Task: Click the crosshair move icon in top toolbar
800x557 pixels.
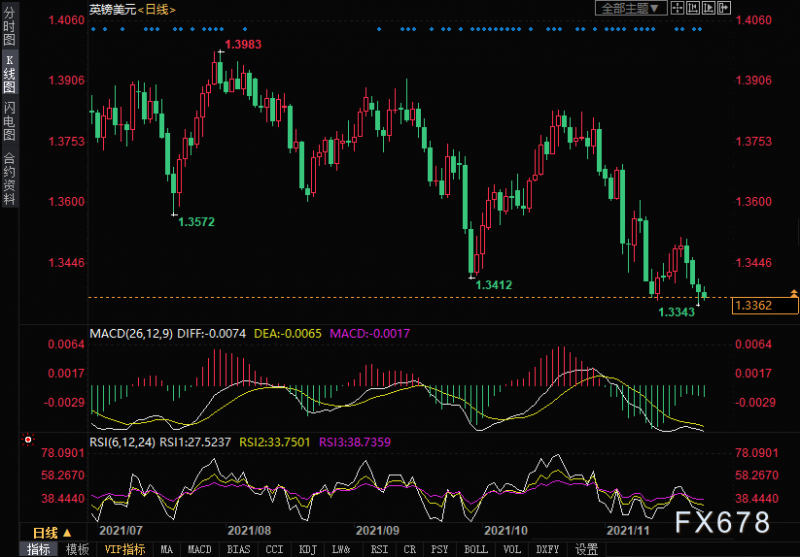Action: tap(679, 8)
